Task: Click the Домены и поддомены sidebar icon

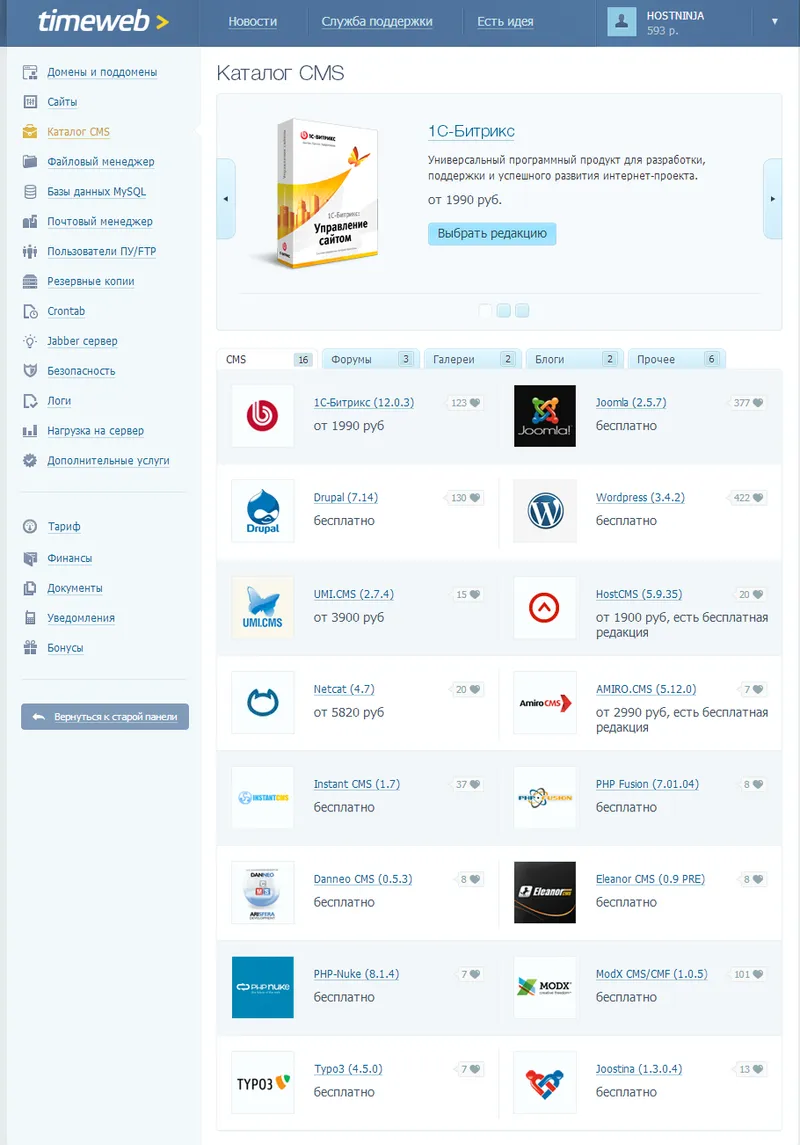Action: click(x=30, y=72)
